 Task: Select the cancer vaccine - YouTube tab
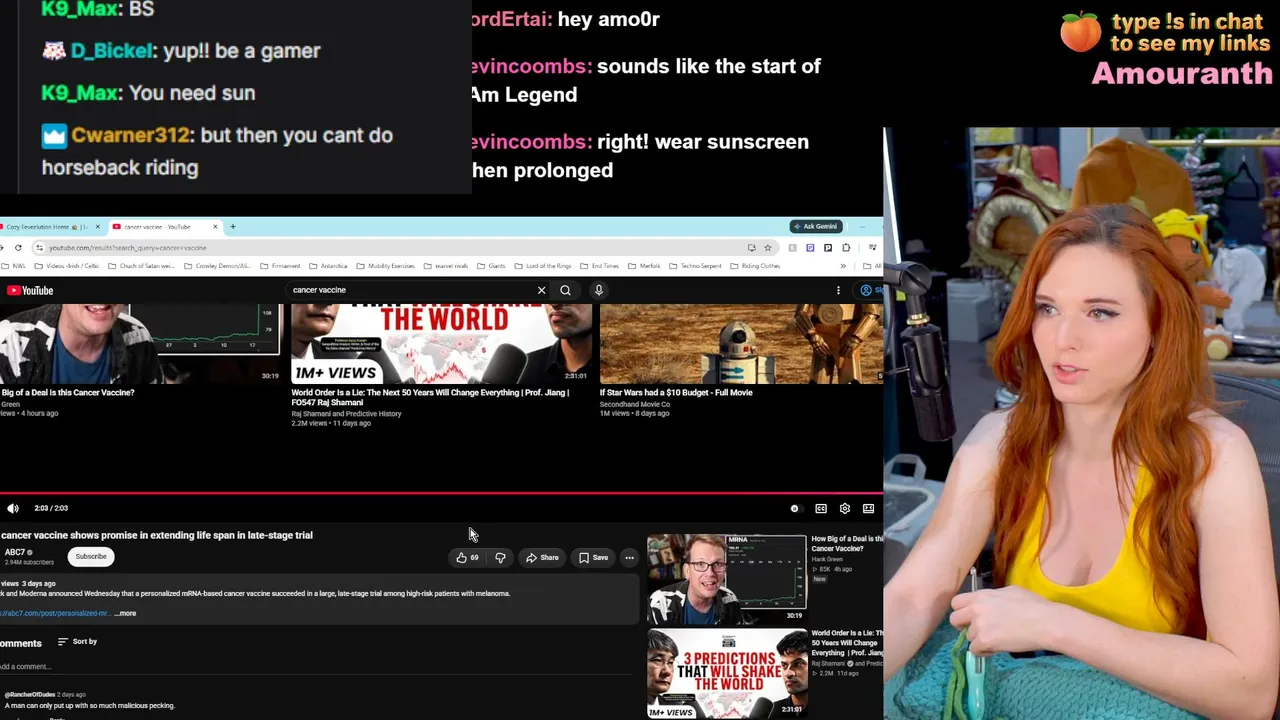click(165, 227)
